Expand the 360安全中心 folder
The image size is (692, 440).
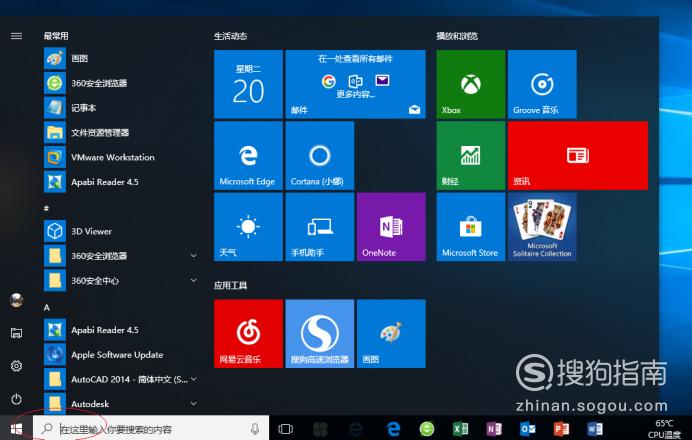point(122,281)
